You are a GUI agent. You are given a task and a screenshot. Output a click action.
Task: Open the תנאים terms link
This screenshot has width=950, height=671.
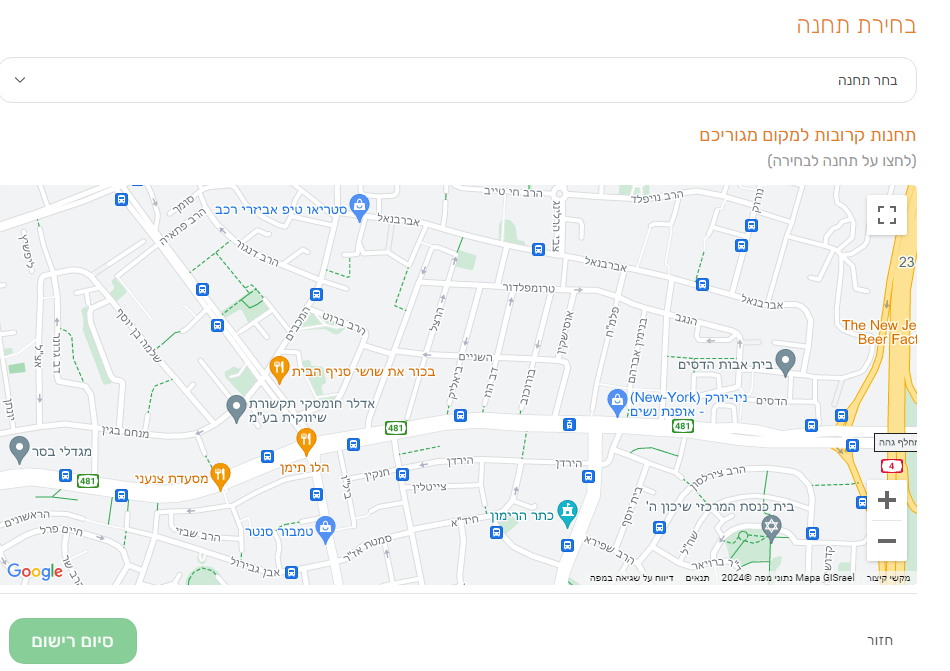(x=697, y=578)
